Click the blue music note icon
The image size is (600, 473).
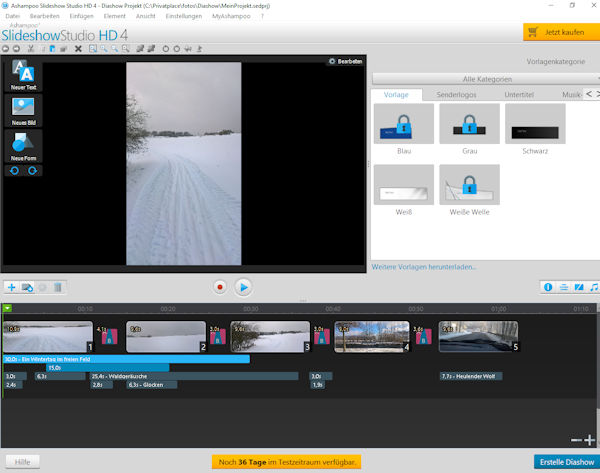coord(594,287)
